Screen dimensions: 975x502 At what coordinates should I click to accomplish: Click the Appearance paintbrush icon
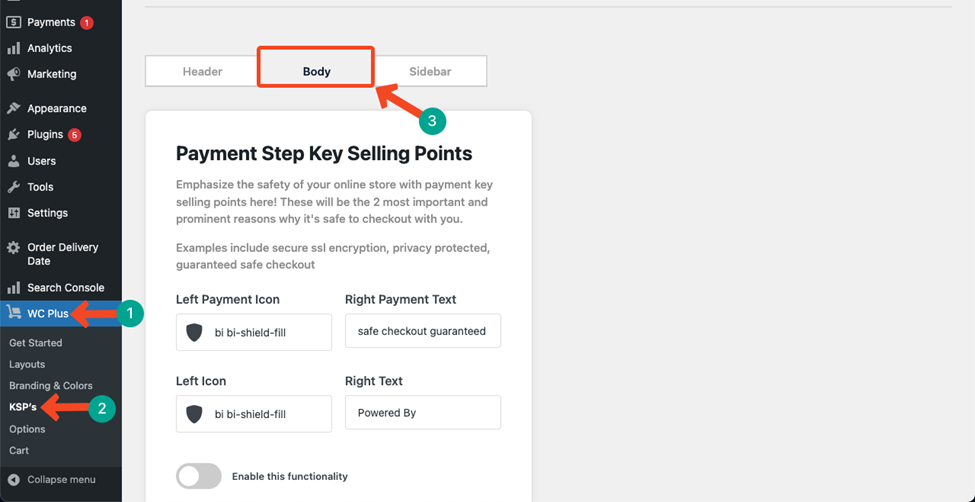click(x=14, y=108)
